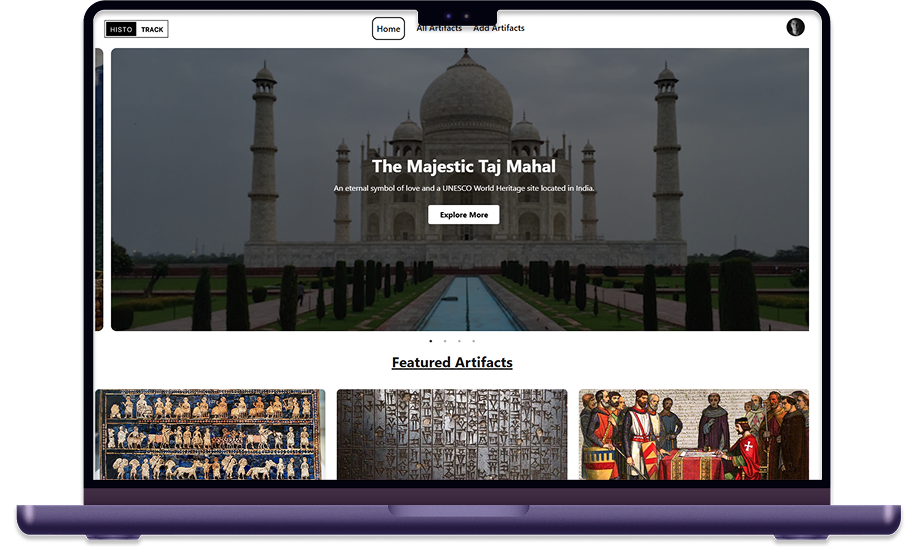
Task: Go to Add Artifacts page
Action: point(499,28)
